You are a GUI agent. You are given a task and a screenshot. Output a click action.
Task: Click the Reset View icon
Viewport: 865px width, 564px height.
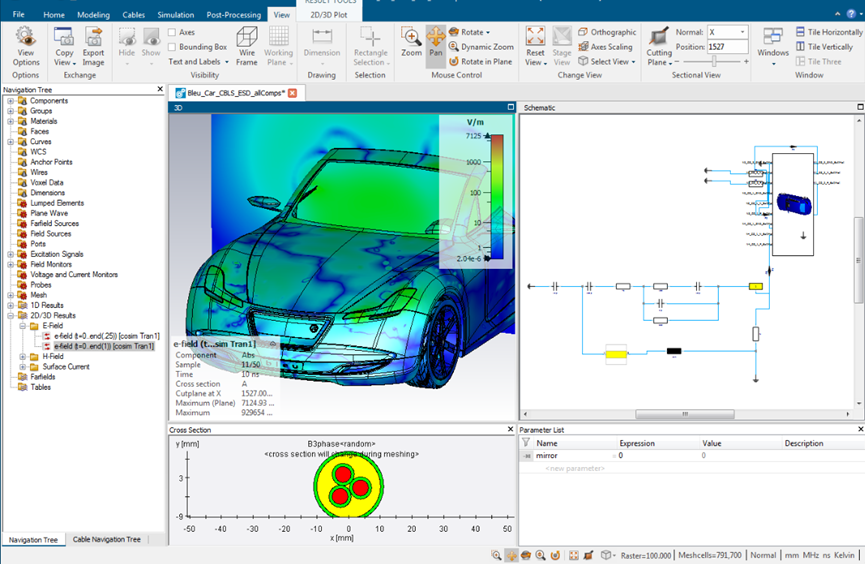tap(535, 46)
